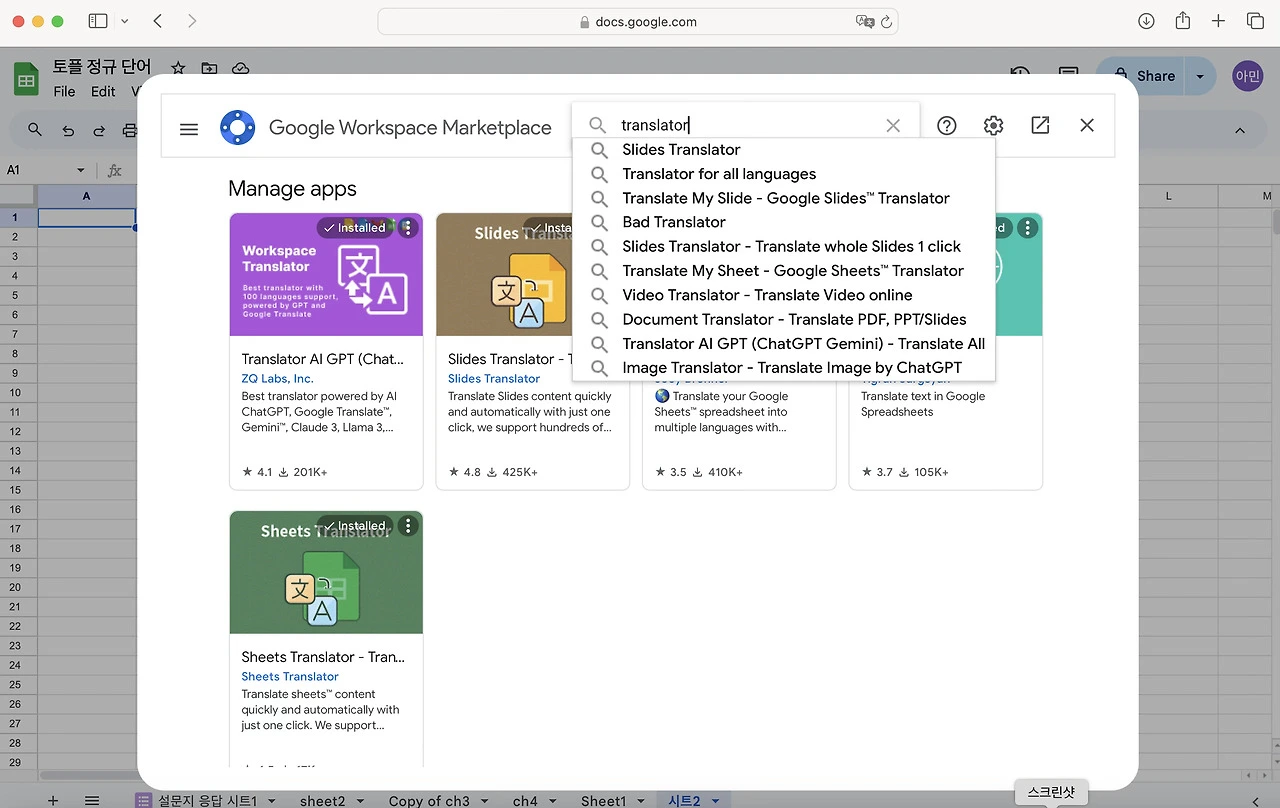This screenshot has width=1280, height=808.
Task: Pick Video Translator - Translate Video online
Action: point(784,295)
